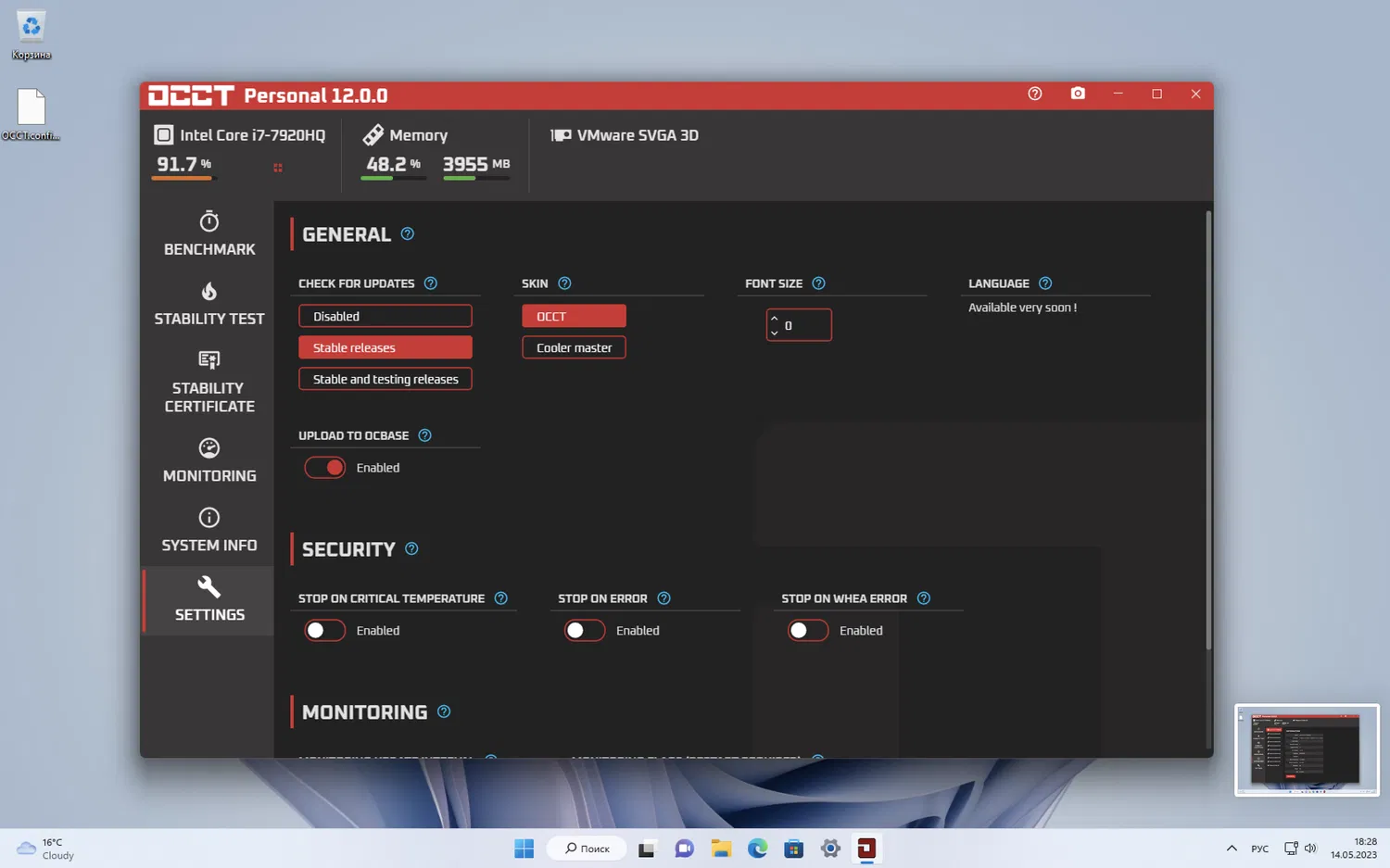Viewport: 1390px width, 868px height.
Task: Click the memory usage 48.2 % value
Action: point(393,164)
